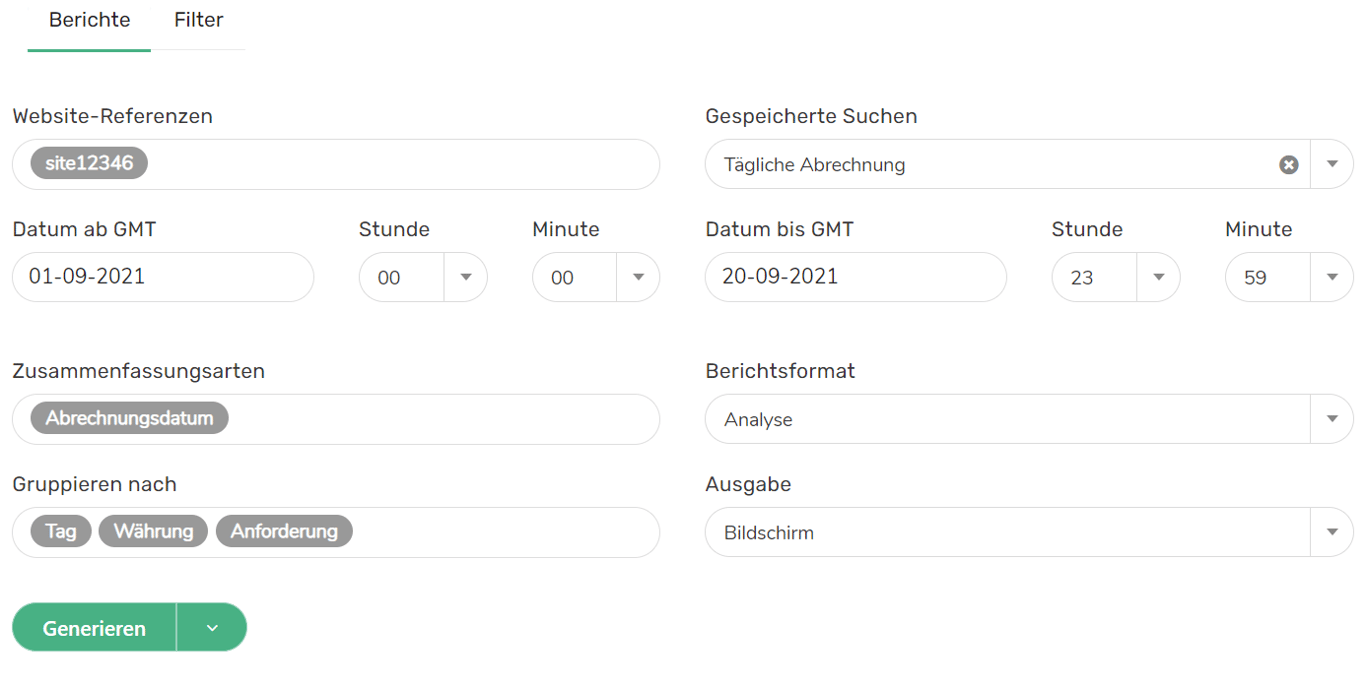
Task: Open the Generieren button's chevron menu
Action: pyautogui.click(x=212, y=628)
